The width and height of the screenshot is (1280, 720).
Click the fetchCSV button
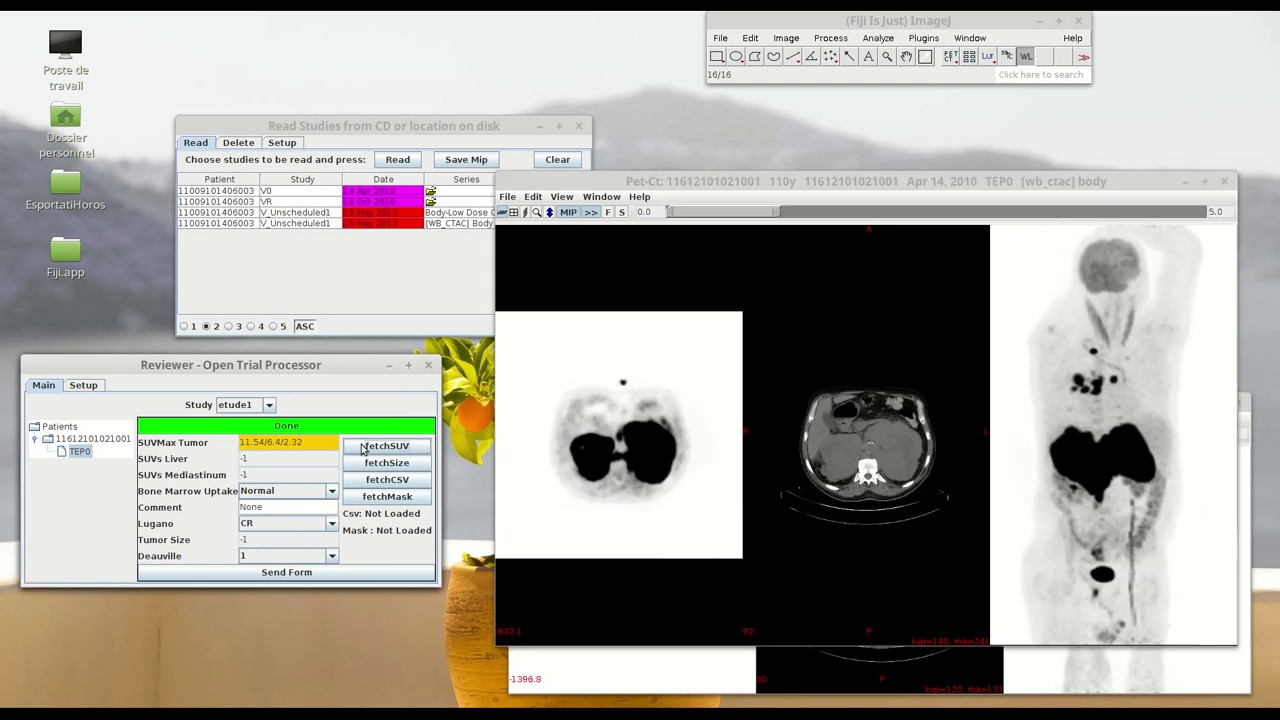coord(387,480)
